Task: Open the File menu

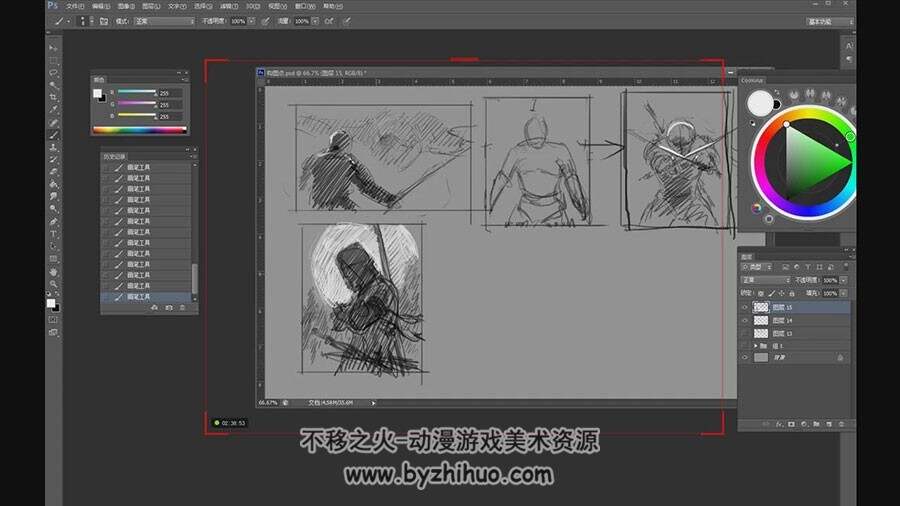Action: [x=75, y=6]
